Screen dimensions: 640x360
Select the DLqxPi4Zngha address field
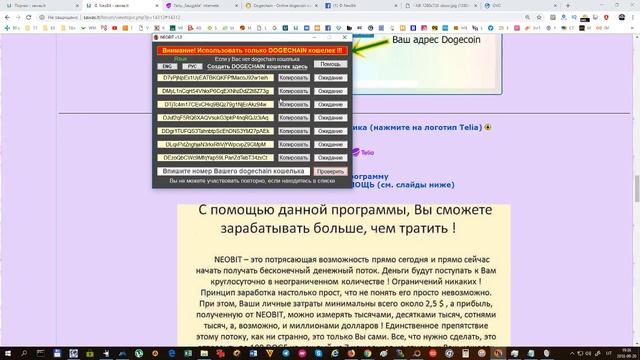[216, 144]
